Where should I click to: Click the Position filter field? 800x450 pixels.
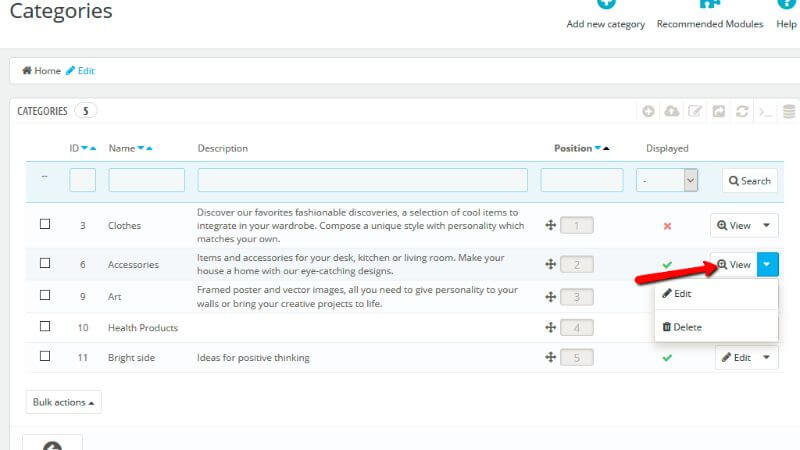pyautogui.click(x=582, y=180)
